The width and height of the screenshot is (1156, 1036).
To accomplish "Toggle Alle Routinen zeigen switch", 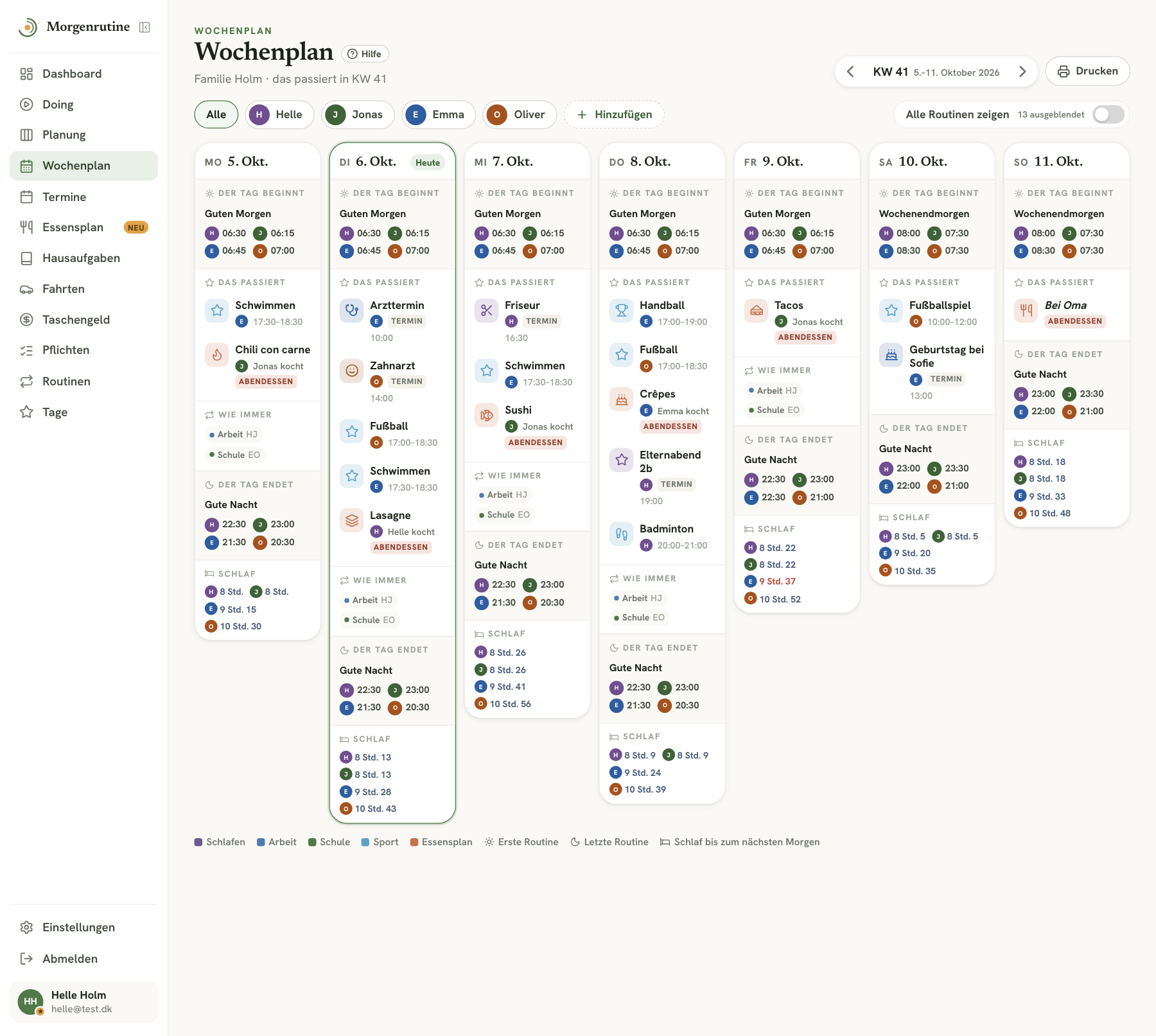I will coord(1108,114).
